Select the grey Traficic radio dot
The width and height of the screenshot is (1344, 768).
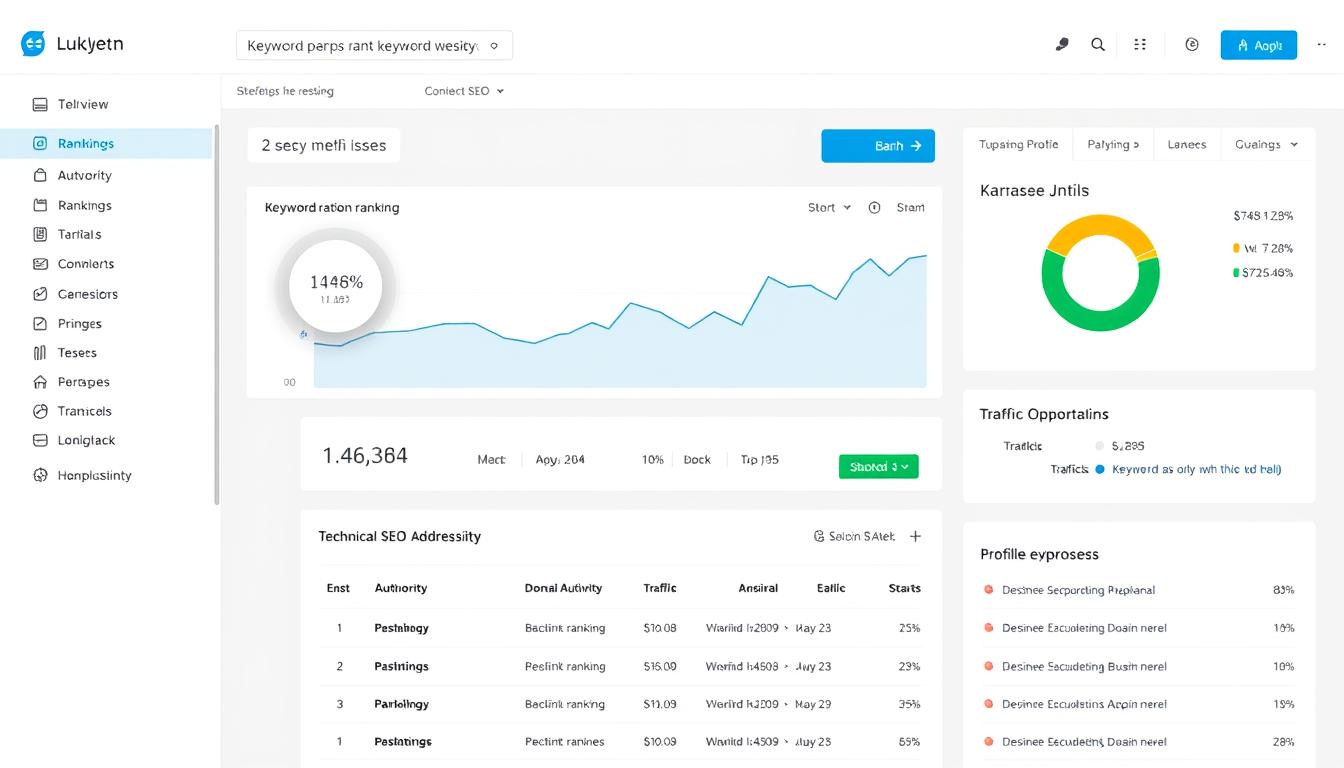[x=1100, y=446]
